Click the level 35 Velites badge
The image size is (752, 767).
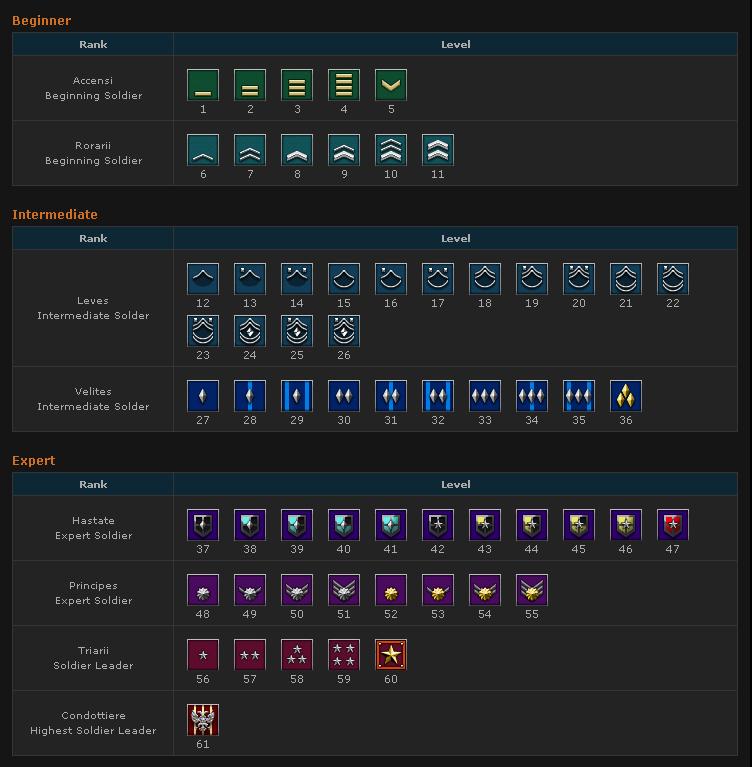(579, 396)
